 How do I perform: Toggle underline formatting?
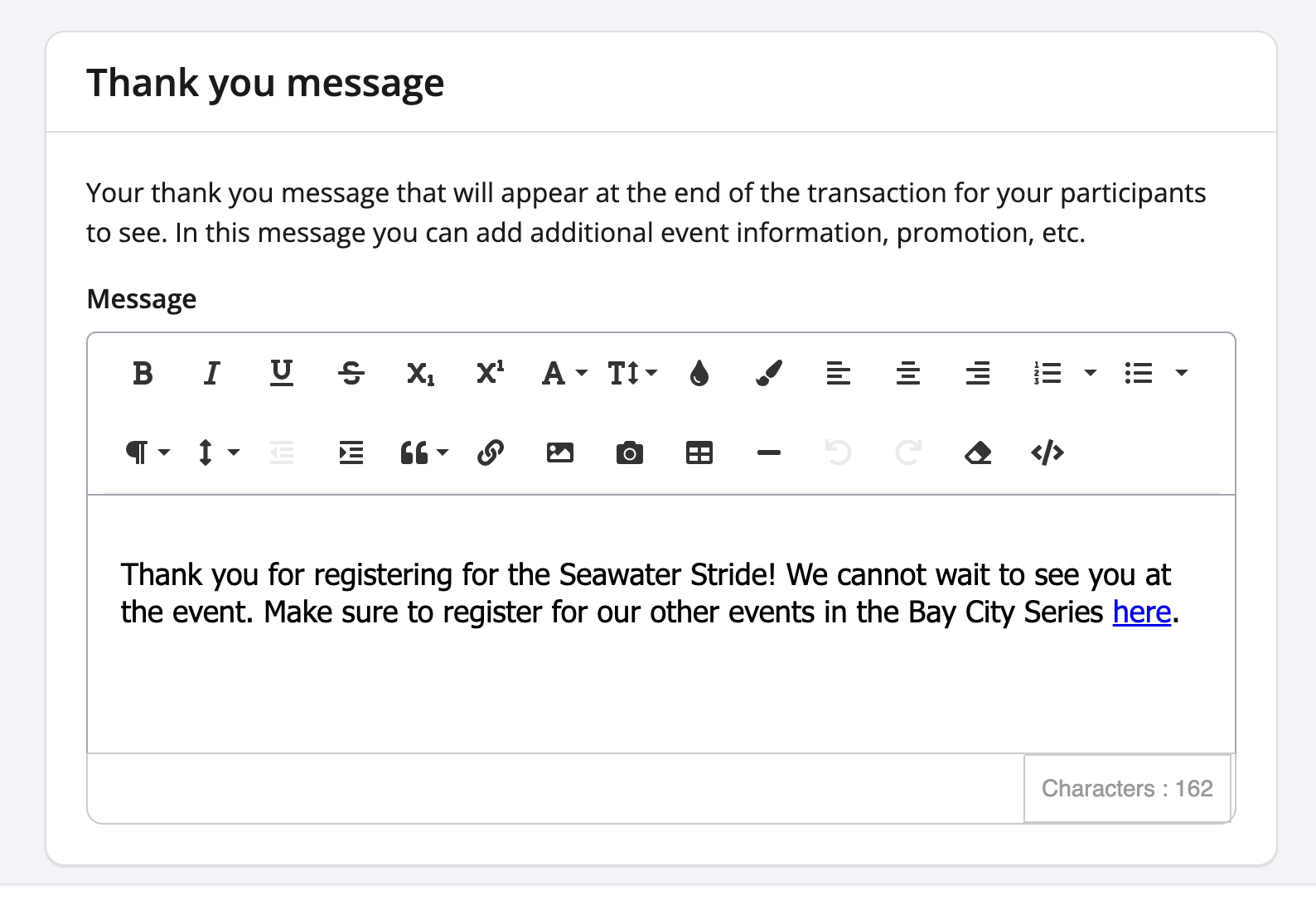coord(282,374)
